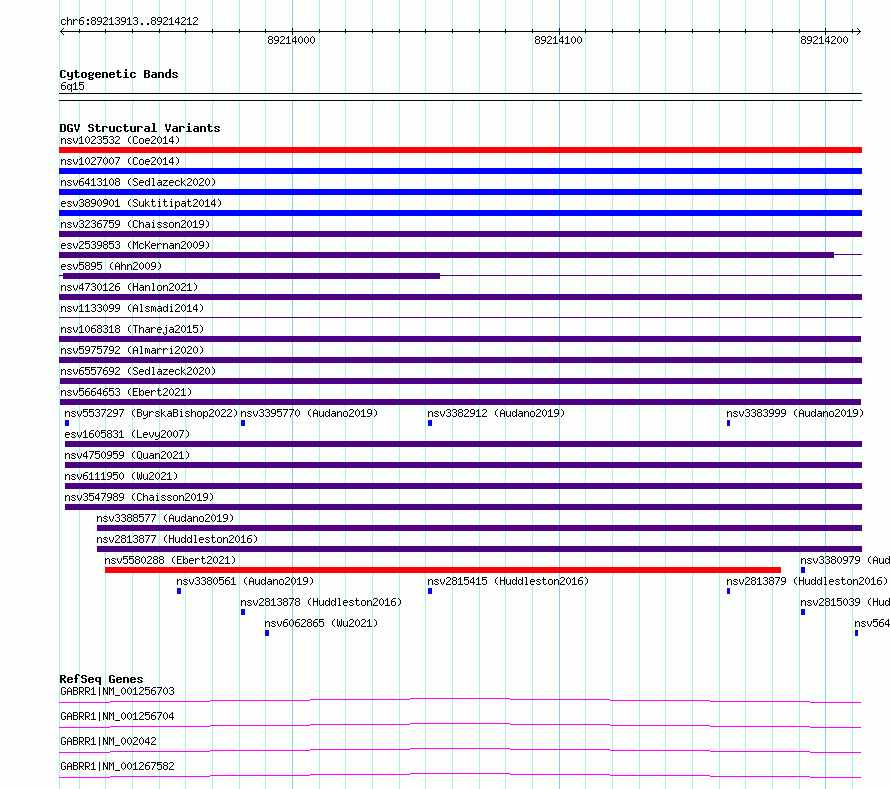The image size is (890, 789).
Task: Click the purple bar beneath nsv6111950
Action: [x=463, y=486]
